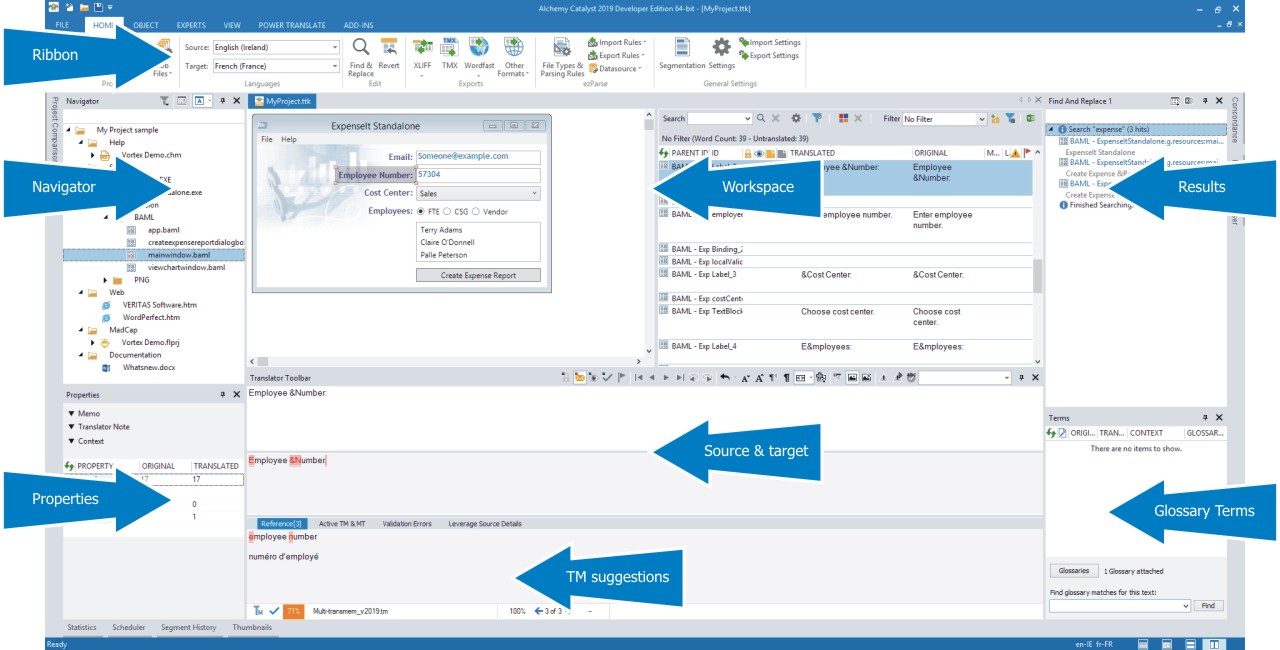Open the Leverage Source Details tab
The height and width of the screenshot is (650, 1280).
(485, 524)
